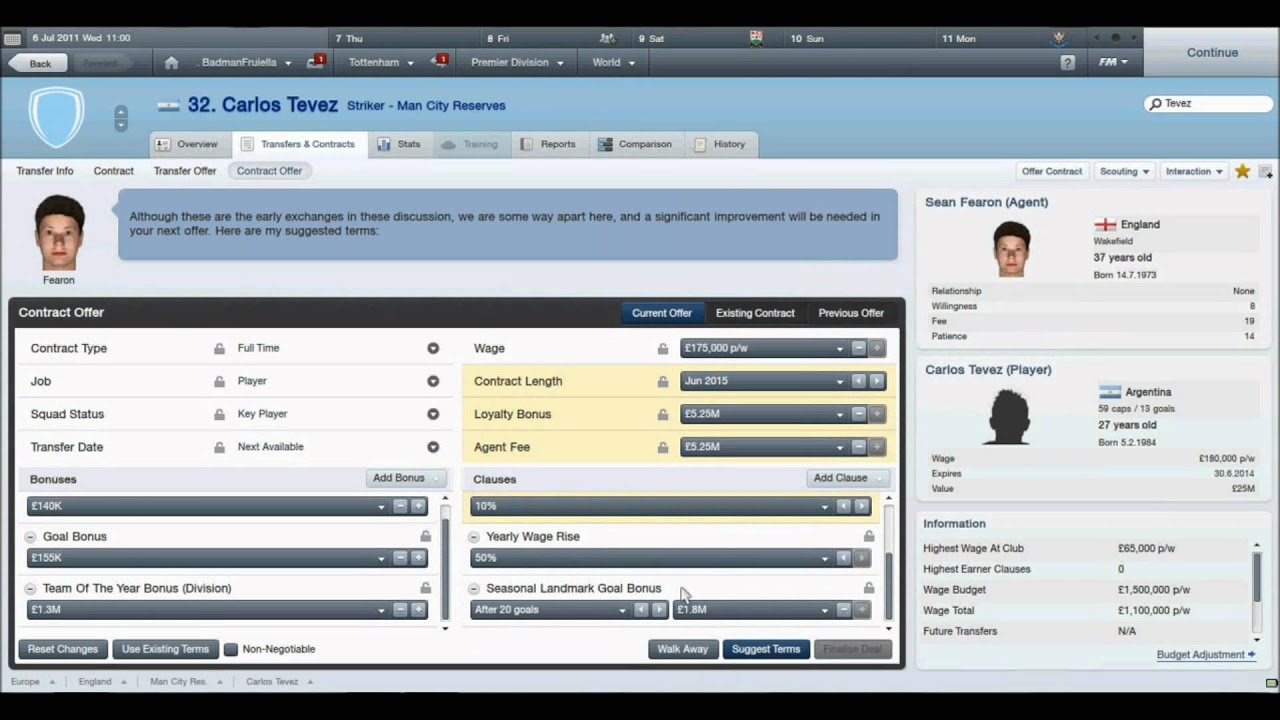Viewport: 1280px width, 720px height.
Task: Open the Contract Type dropdown arrow
Action: point(433,348)
